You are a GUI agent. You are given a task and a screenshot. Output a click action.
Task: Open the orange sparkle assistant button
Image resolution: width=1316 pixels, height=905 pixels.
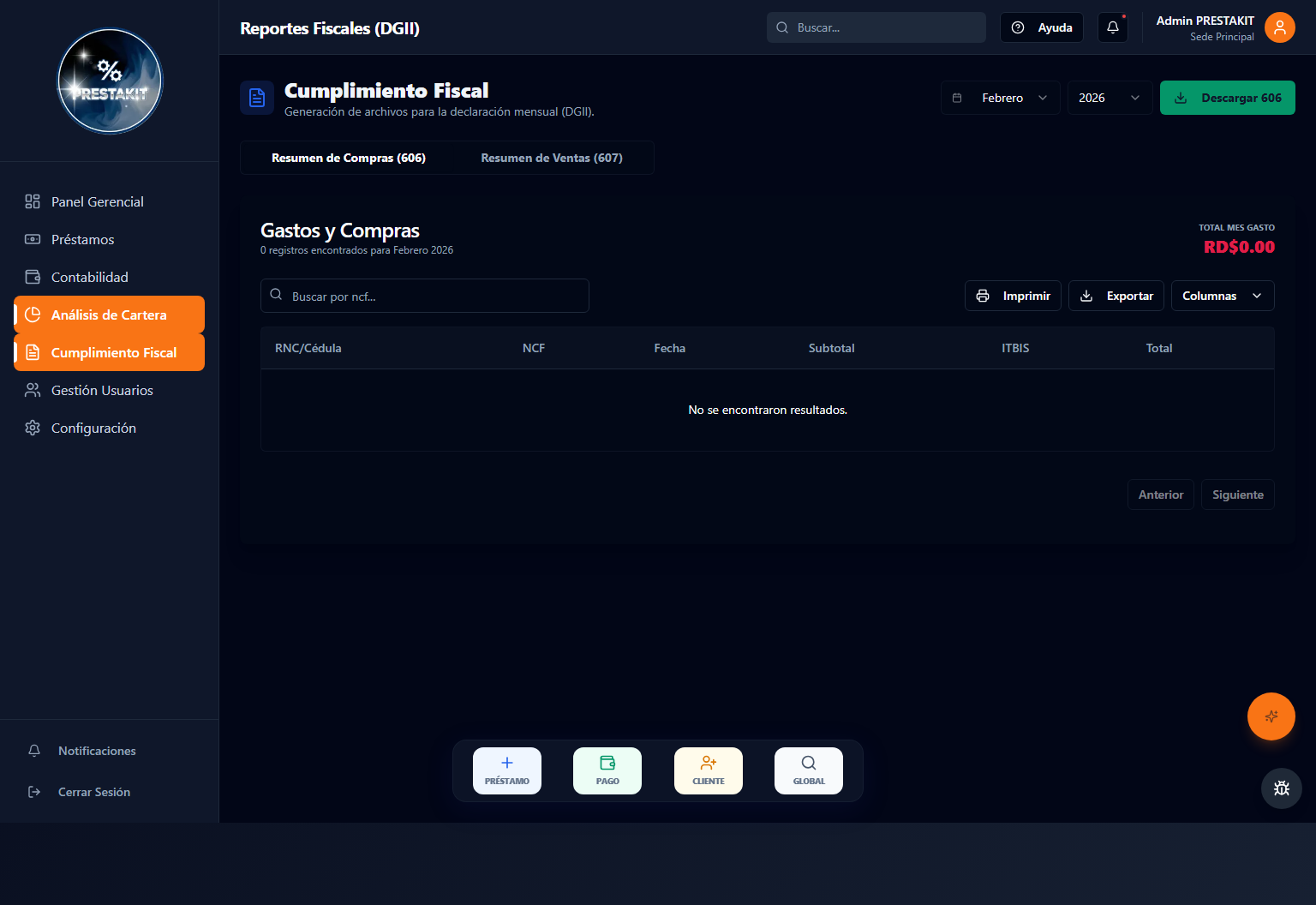click(x=1271, y=716)
